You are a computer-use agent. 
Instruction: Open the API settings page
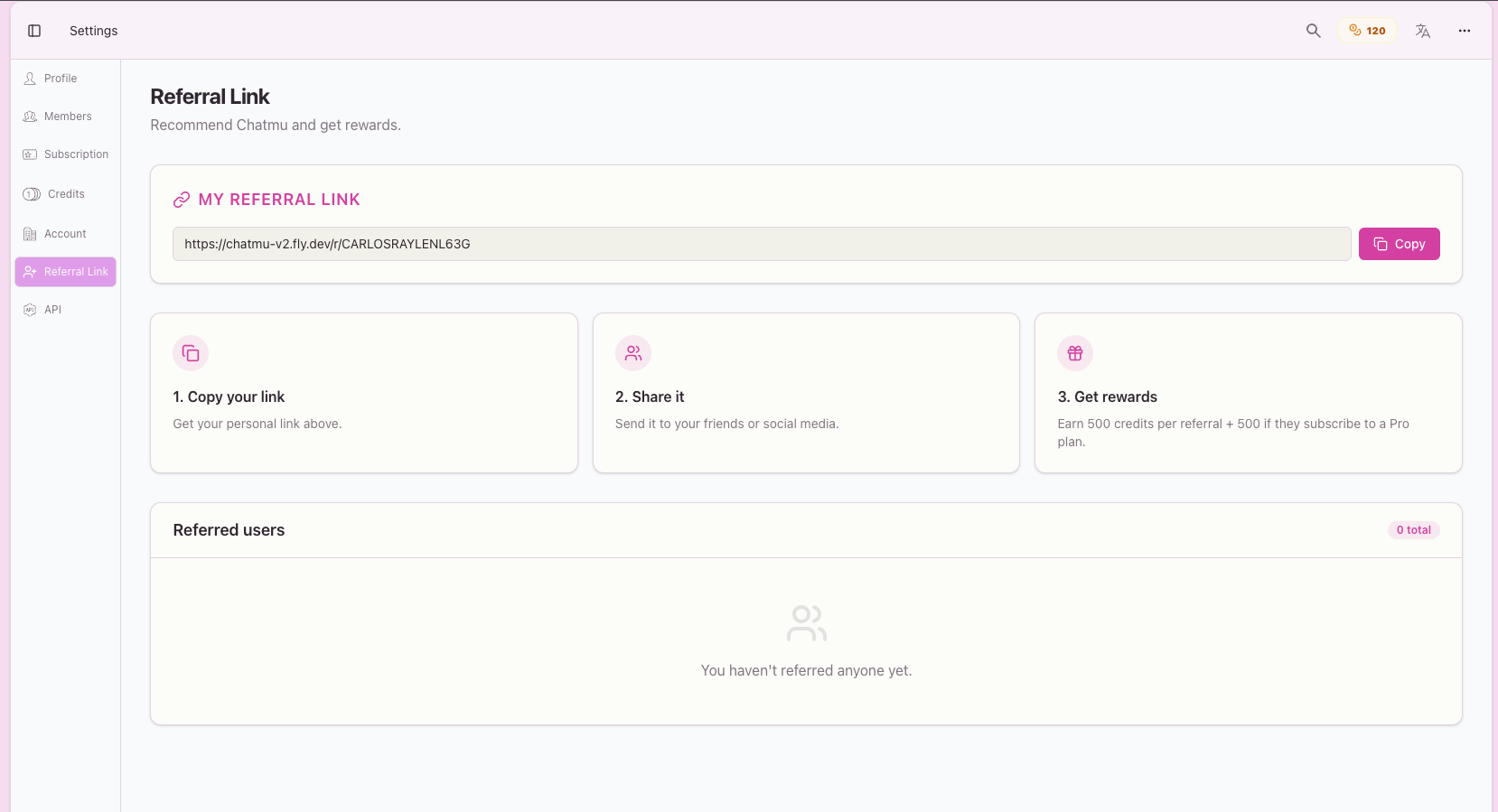52,310
